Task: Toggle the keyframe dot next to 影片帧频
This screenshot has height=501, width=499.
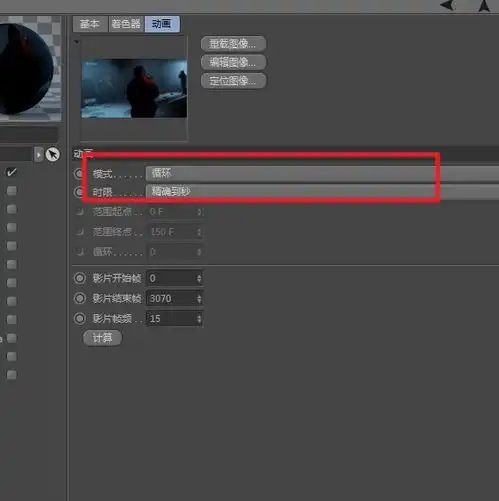Action: (80, 318)
